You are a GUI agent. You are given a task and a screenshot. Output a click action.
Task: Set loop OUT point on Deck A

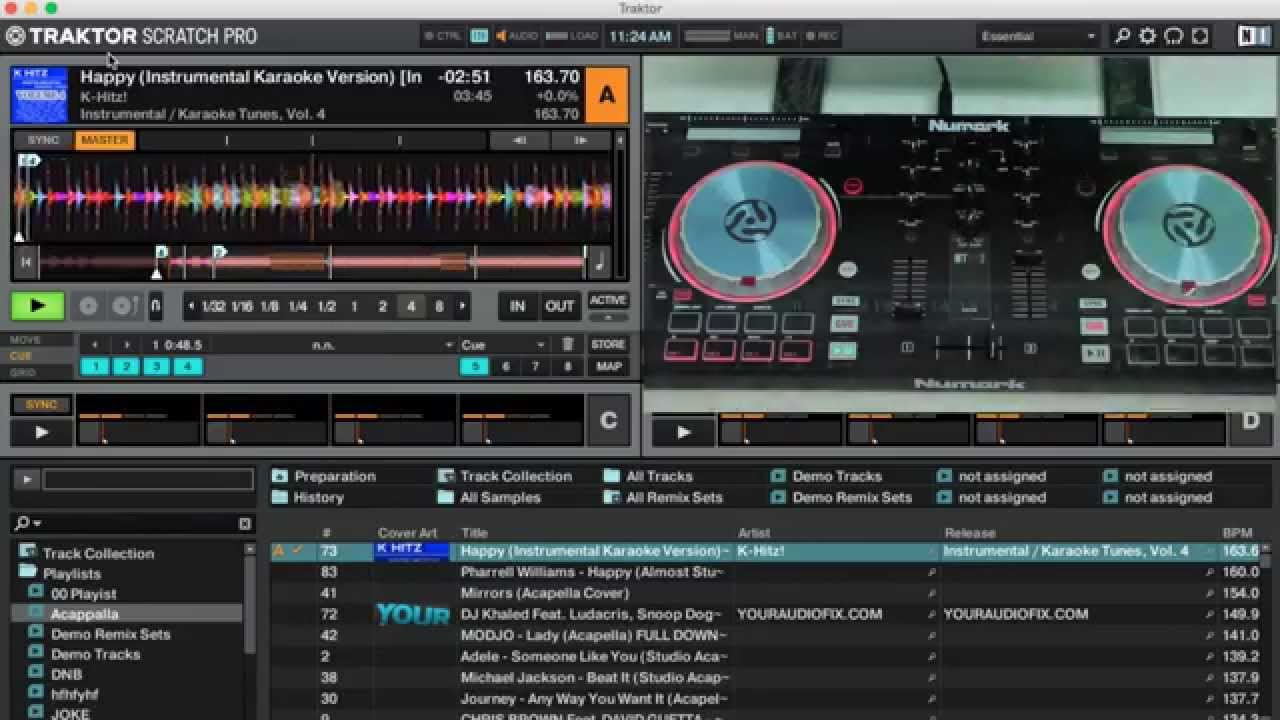(560, 306)
